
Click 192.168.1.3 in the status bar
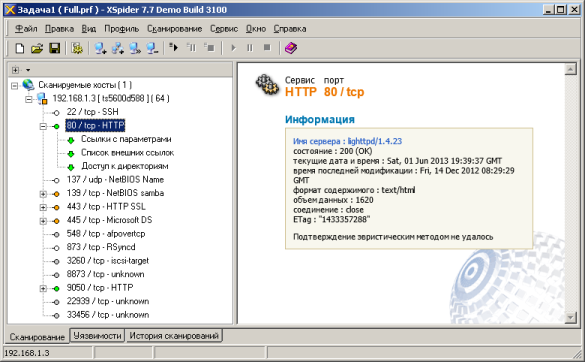(27, 353)
